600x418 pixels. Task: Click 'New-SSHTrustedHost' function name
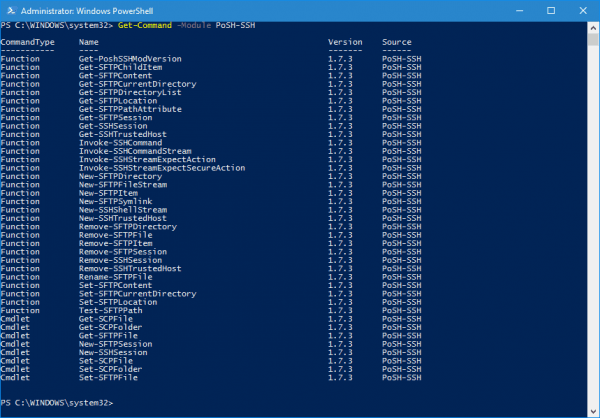coord(123,219)
